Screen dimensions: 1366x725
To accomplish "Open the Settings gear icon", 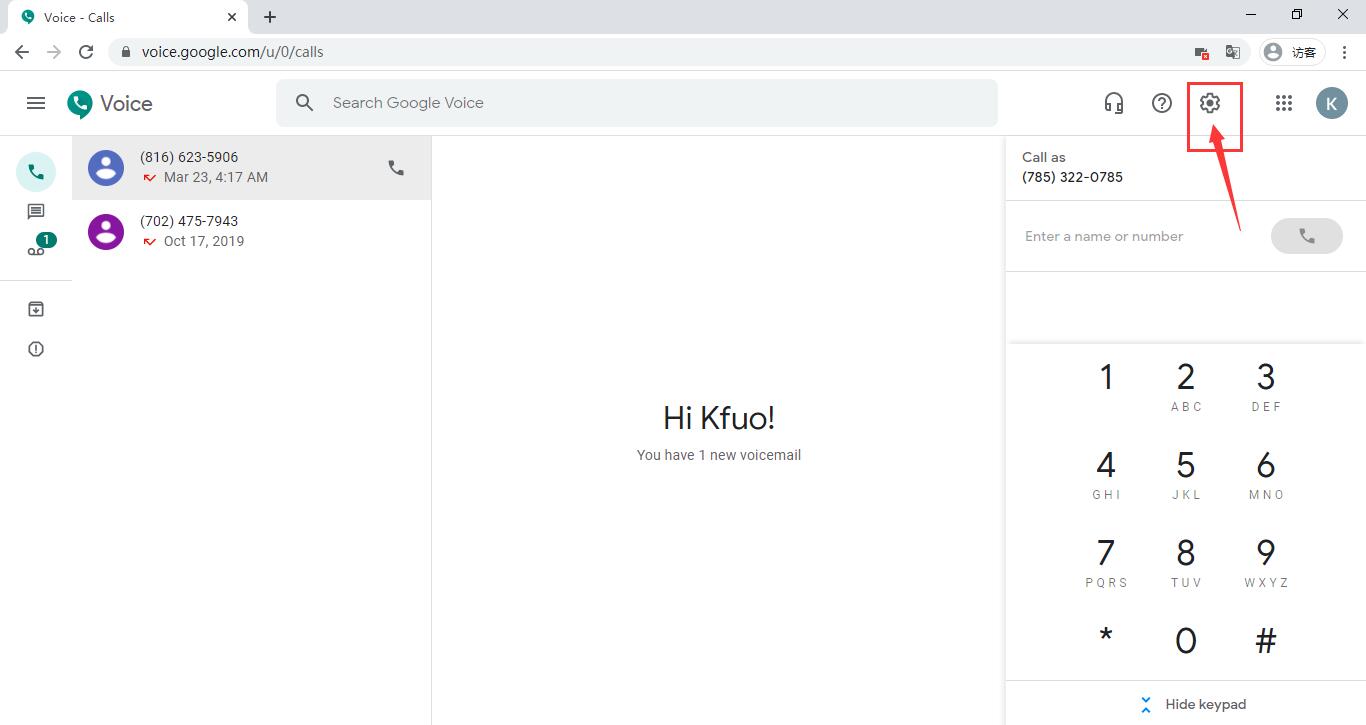I will pyautogui.click(x=1210, y=103).
